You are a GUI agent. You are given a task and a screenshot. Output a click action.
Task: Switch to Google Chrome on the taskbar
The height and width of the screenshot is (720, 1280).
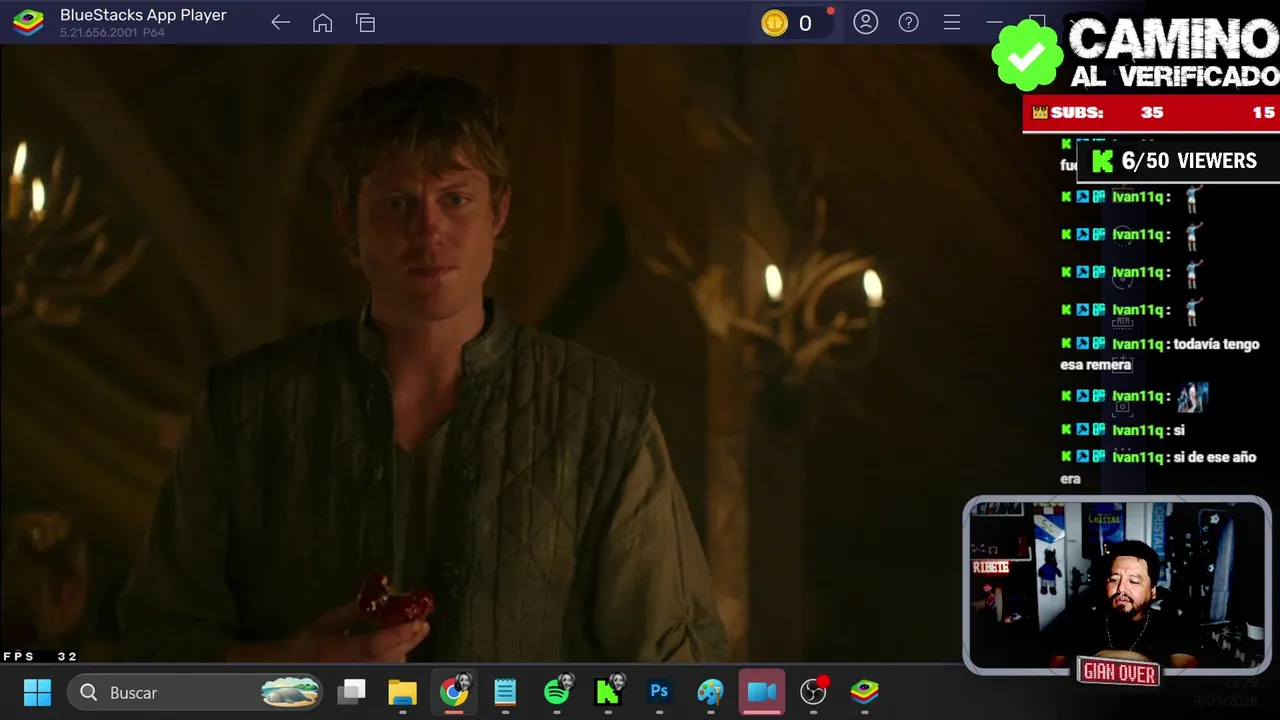tap(454, 692)
